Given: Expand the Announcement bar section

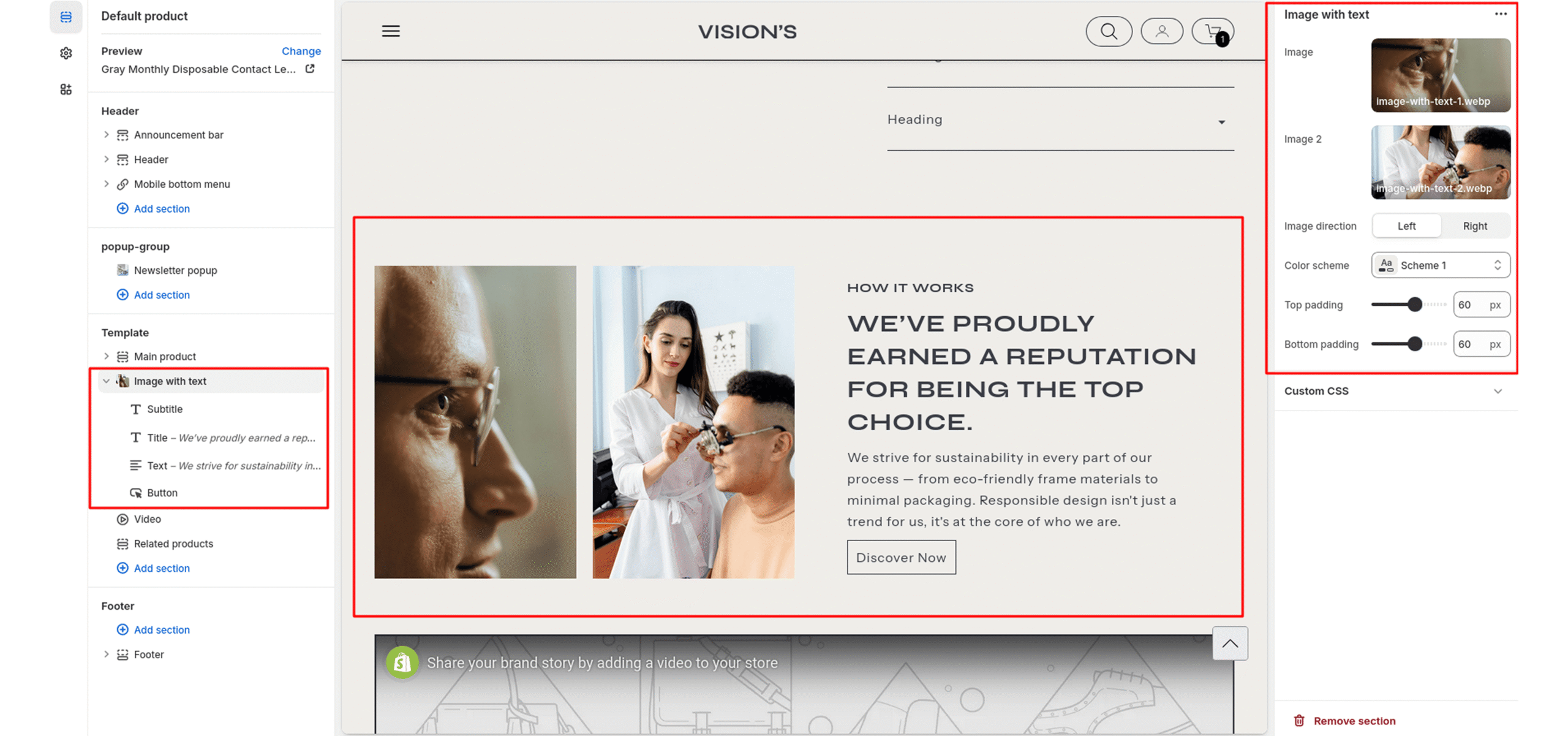Looking at the screenshot, I should click(x=106, y=135).
